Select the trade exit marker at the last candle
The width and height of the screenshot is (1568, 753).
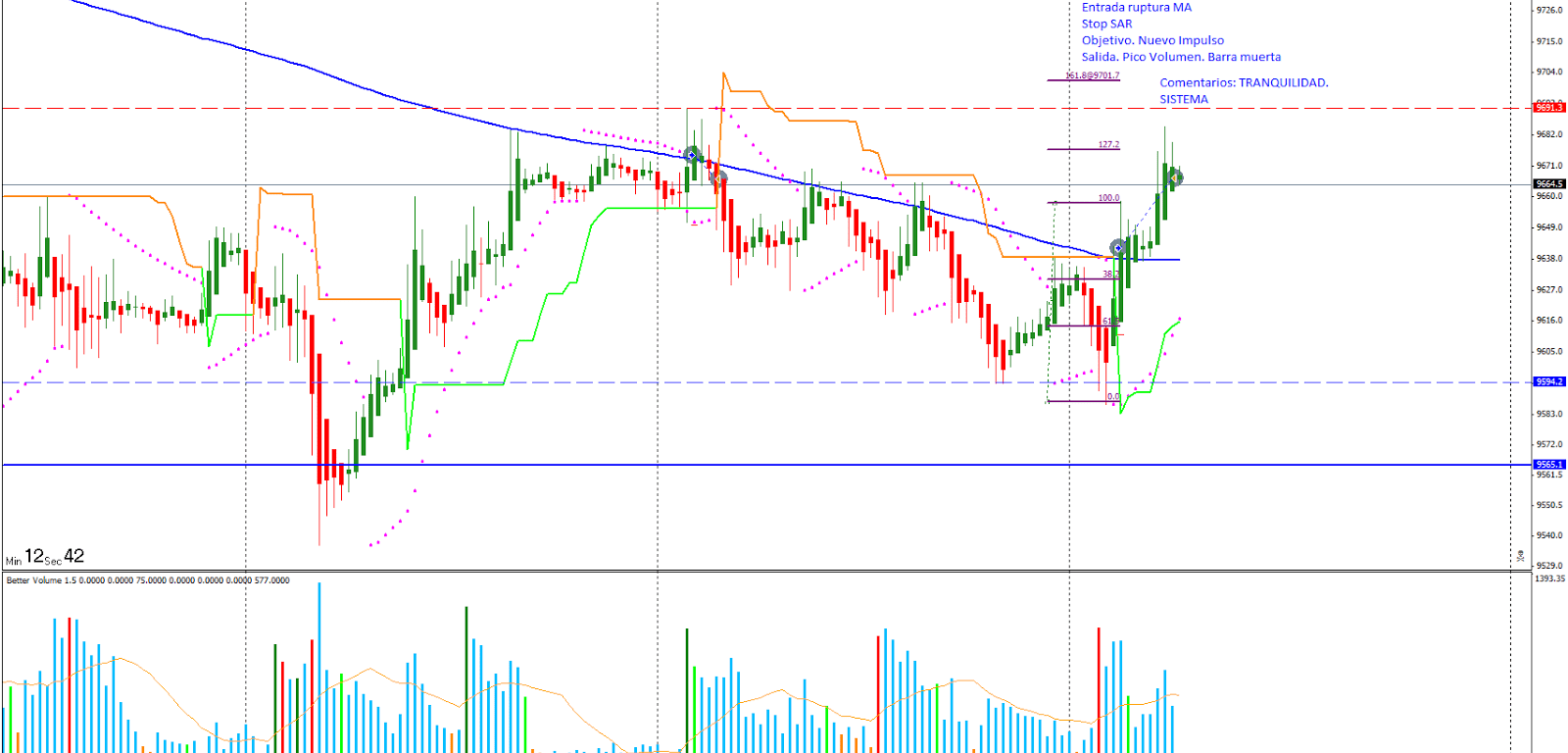(x=1174, y=177)
